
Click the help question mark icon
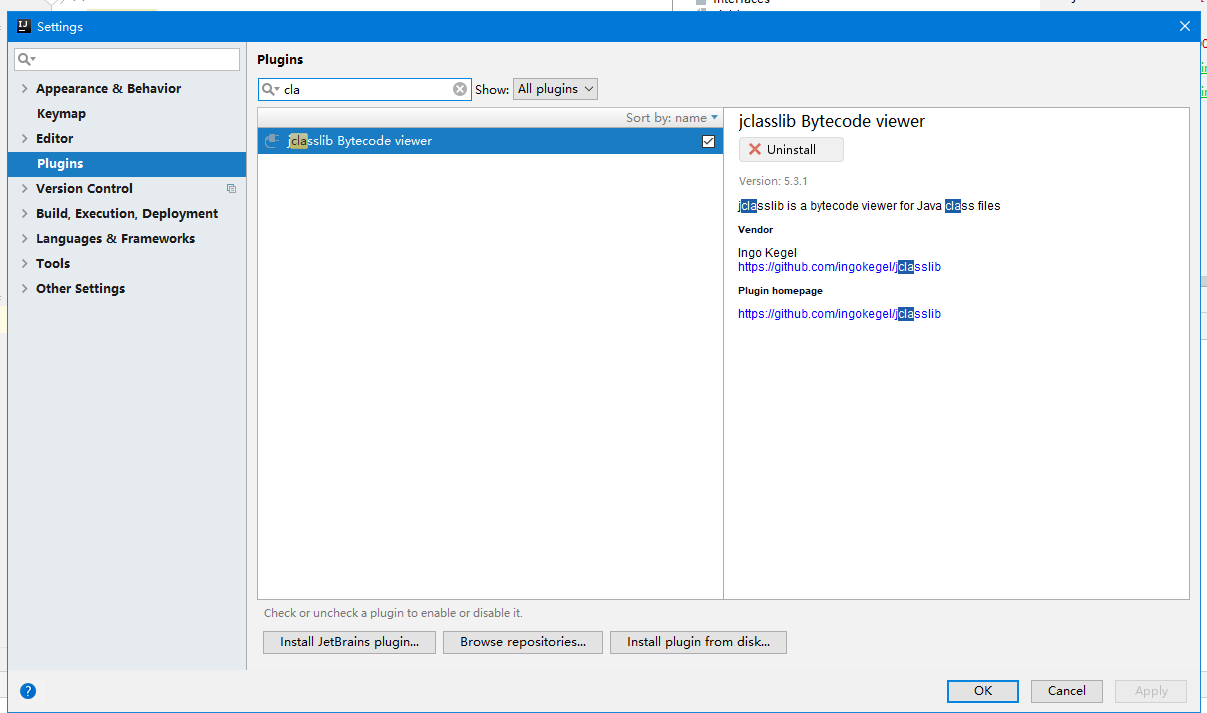[28, 691]
